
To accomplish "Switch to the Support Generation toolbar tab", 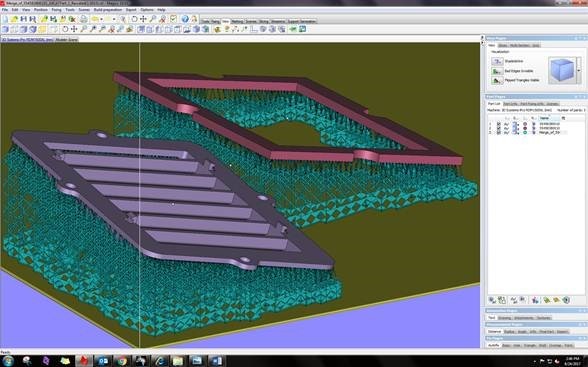I will pos(302,21).
